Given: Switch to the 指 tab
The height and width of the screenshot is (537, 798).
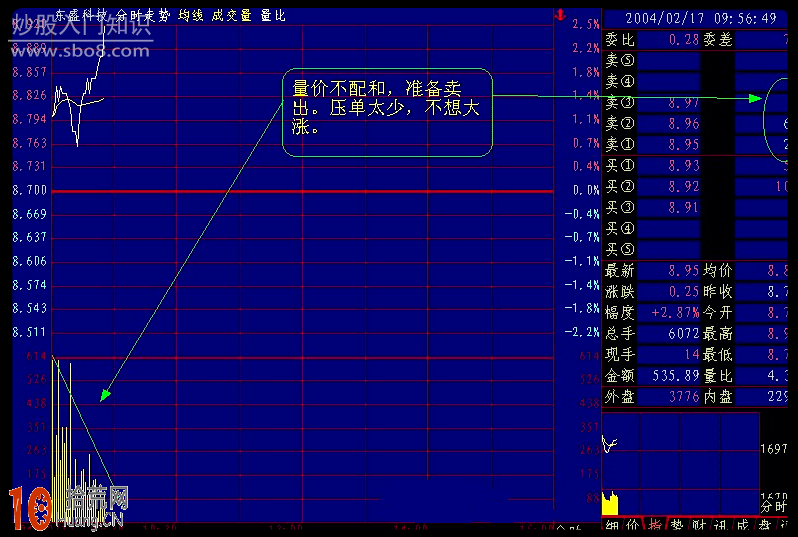Looking at the screenshot, I should [656, 526].
